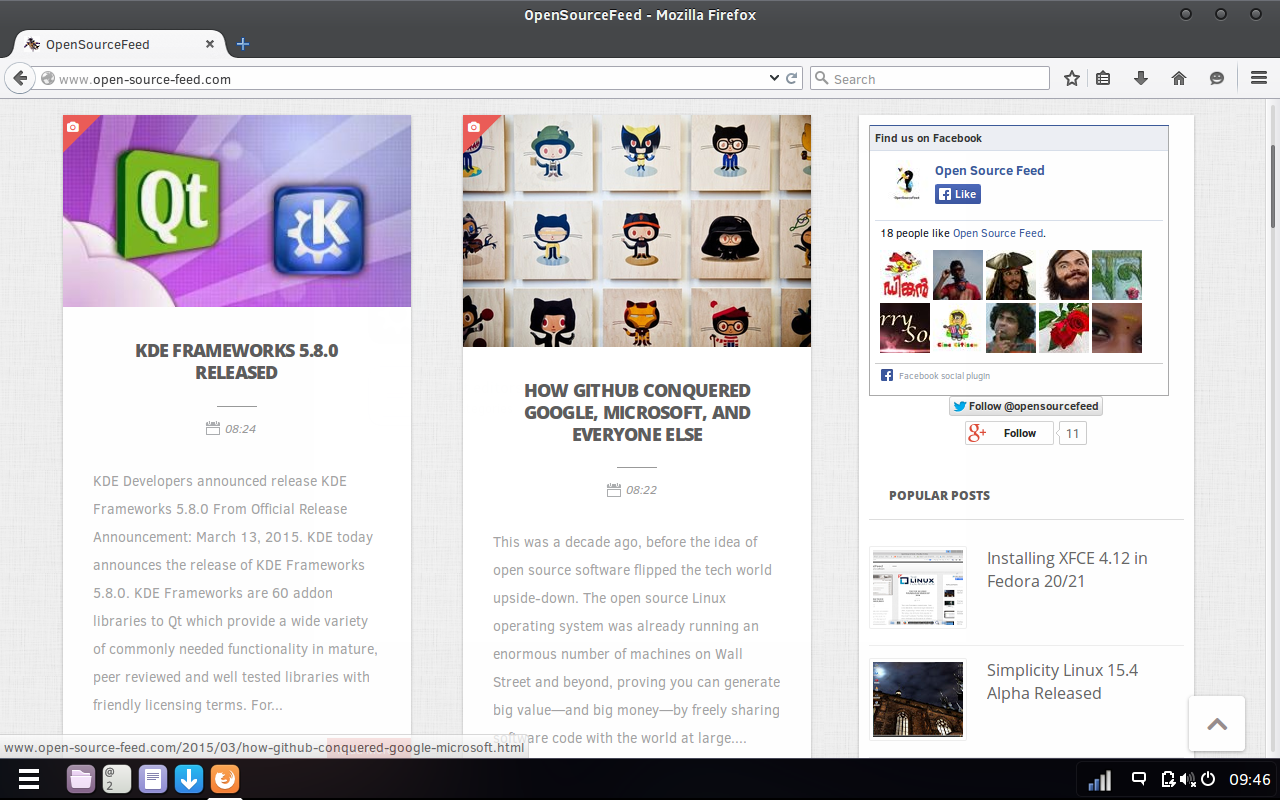This screenshot has width=1280, height=800.
Task: Open the Facebook social plugin link
Action: [x=944, y=376]
